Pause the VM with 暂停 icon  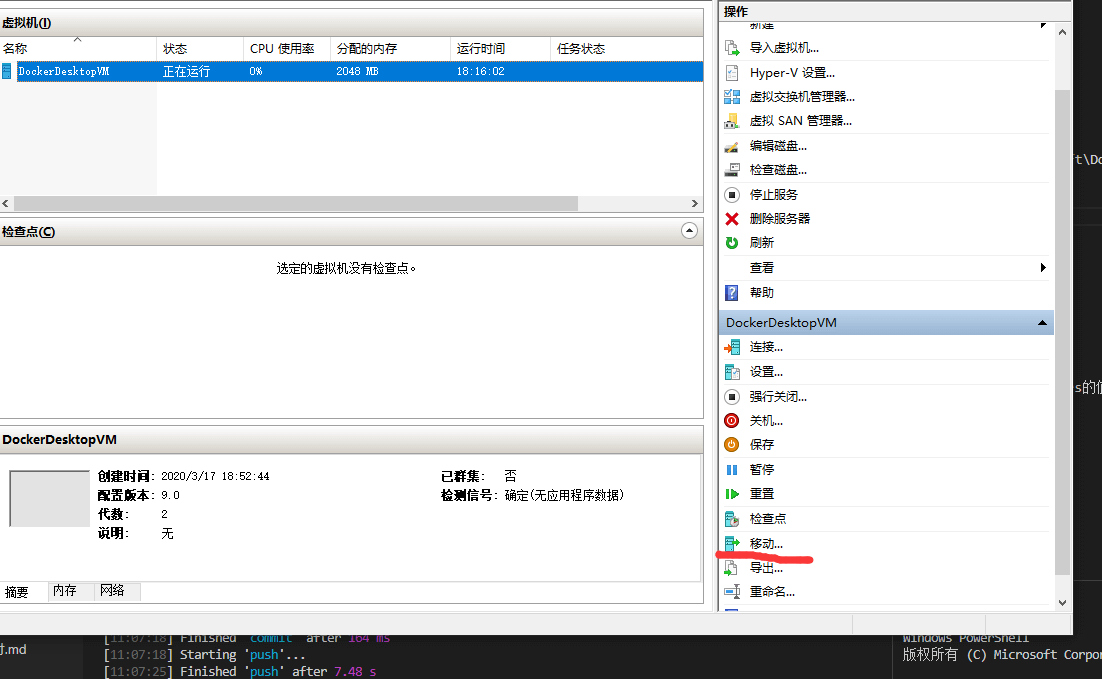(x=732, y=469)
